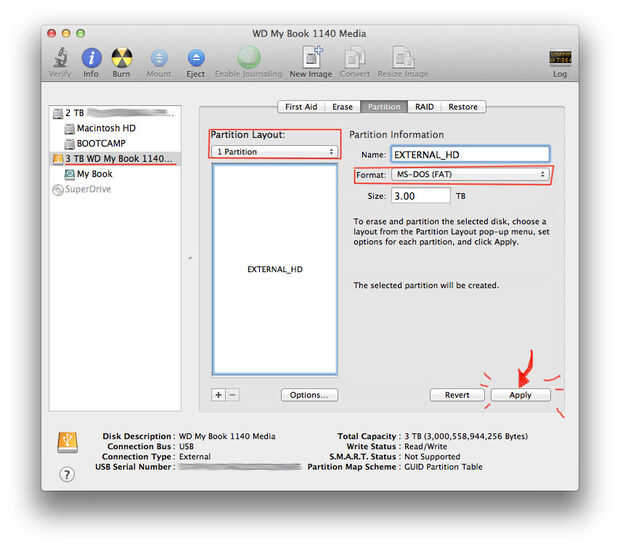Image resolution: width=620 pixels, height=548 pixels.
Task: Click the Total Capacity value text
Action: (x=466, y=436)
